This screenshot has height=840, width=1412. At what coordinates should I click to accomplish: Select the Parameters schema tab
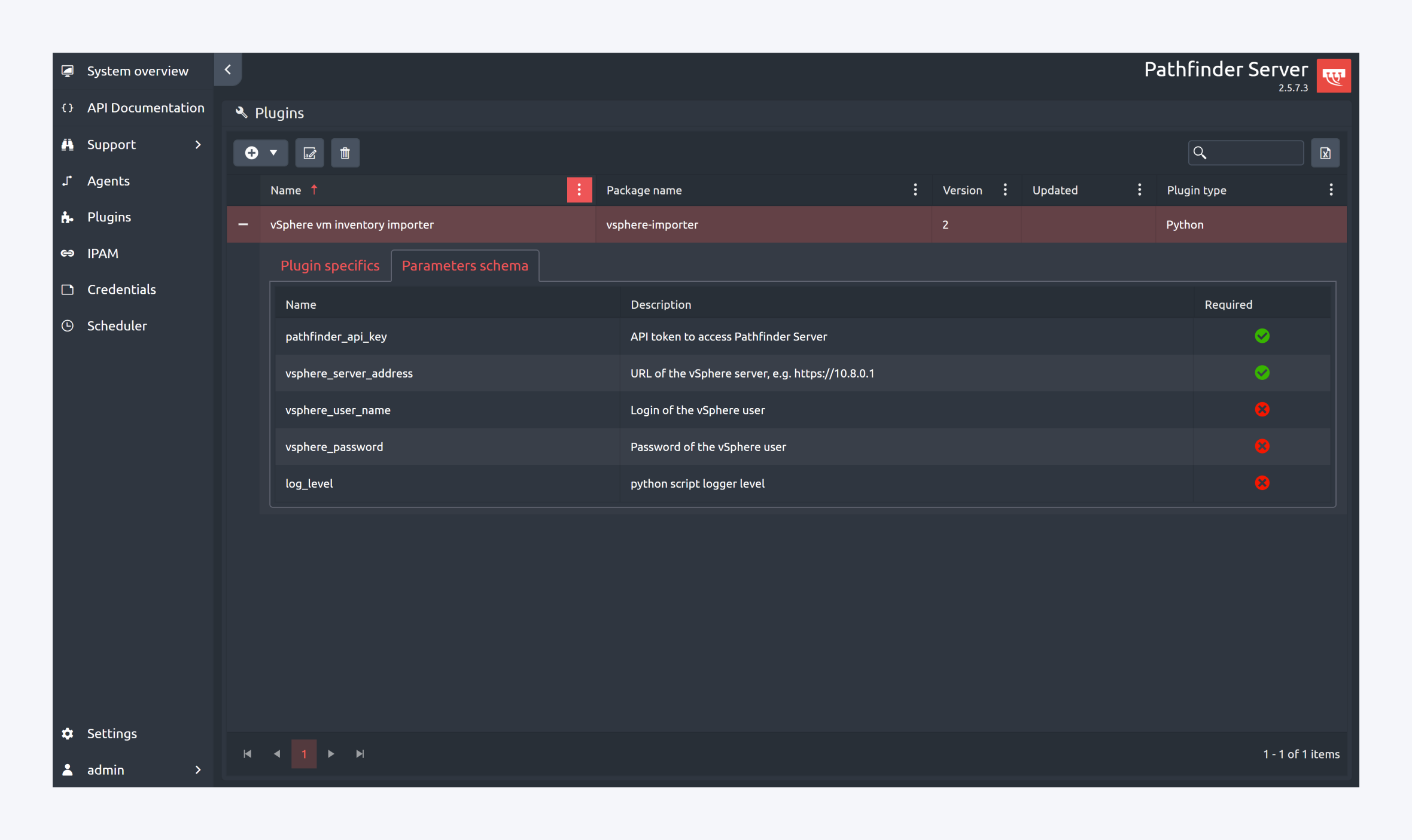pyautogui.click(x=464, y=266)
